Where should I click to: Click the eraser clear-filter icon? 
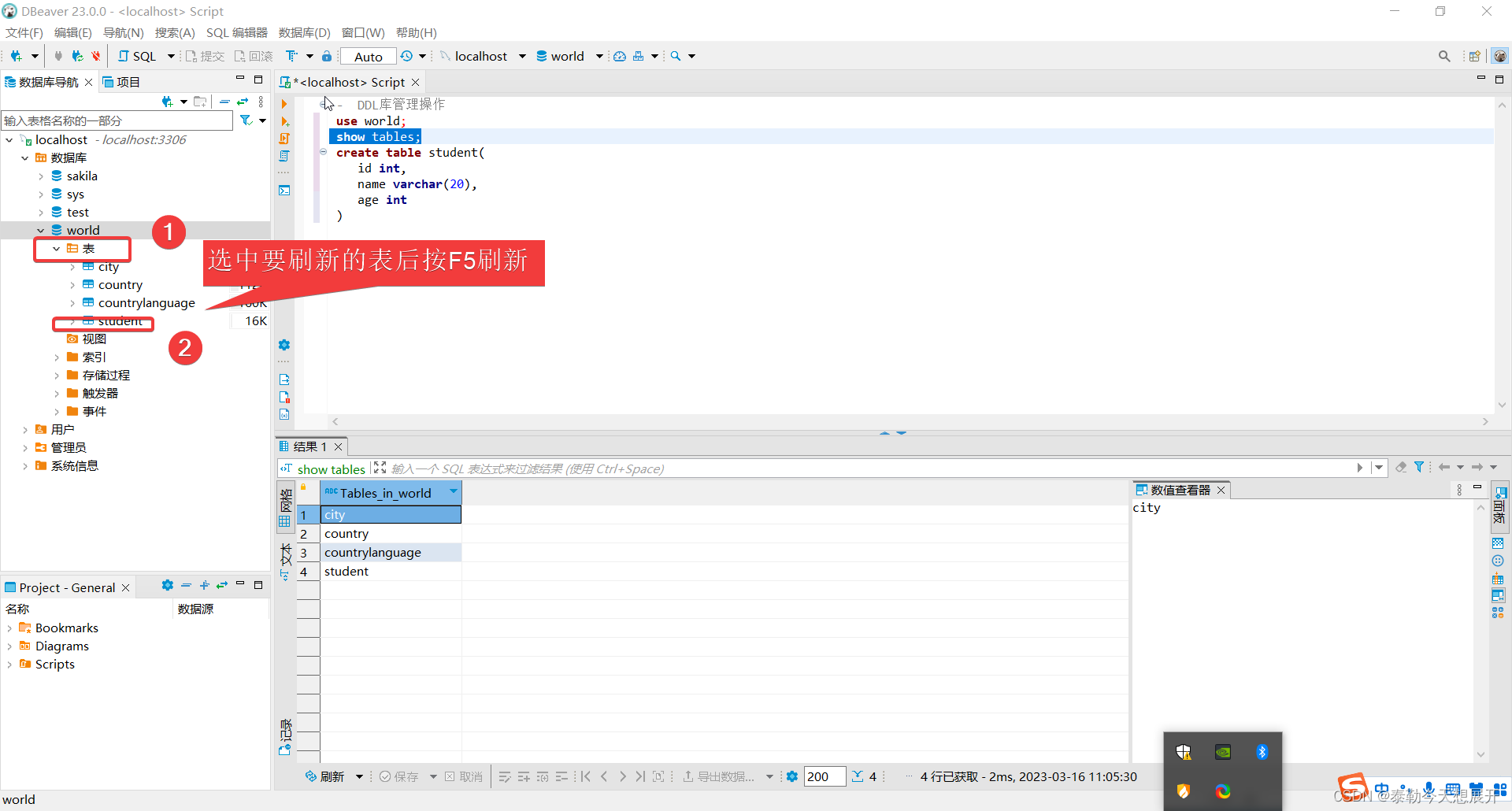click(x=1401, y=467)
